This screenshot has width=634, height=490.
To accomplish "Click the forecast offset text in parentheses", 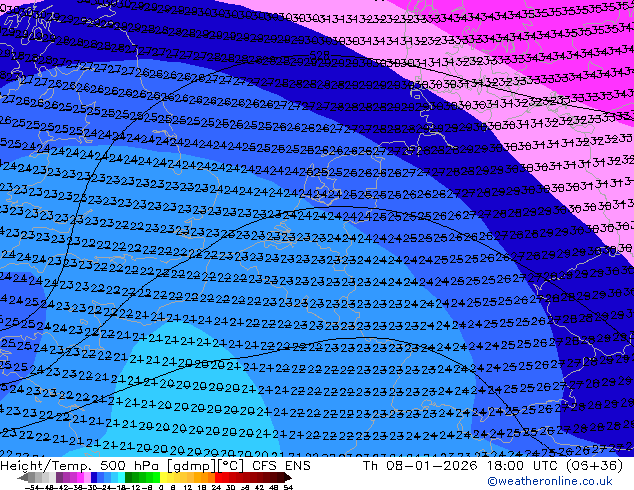I will [x=595, y=466].
